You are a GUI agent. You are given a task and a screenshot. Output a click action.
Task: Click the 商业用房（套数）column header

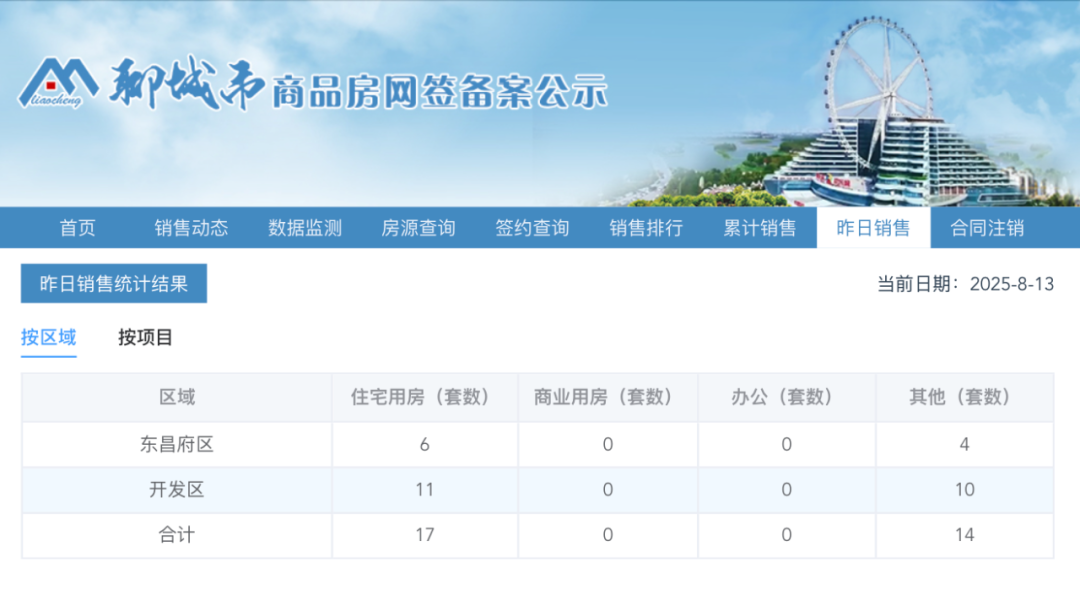click(x=606, y=397)
